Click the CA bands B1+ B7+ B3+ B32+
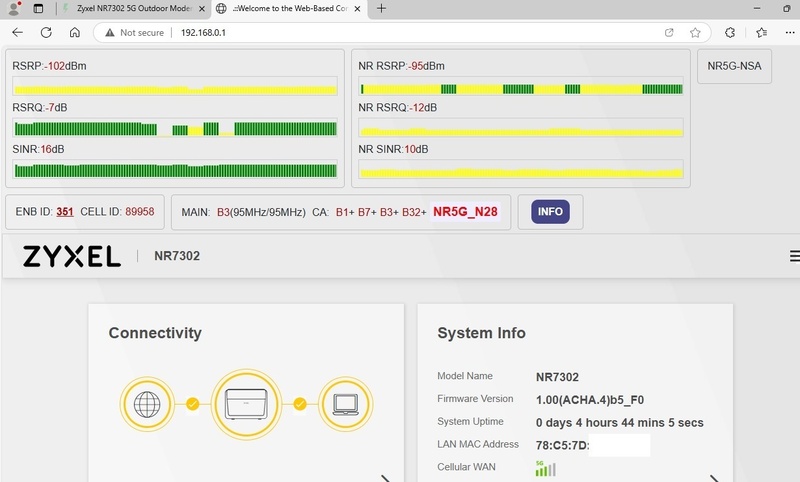800x482 pixels. tap(381, 212)
